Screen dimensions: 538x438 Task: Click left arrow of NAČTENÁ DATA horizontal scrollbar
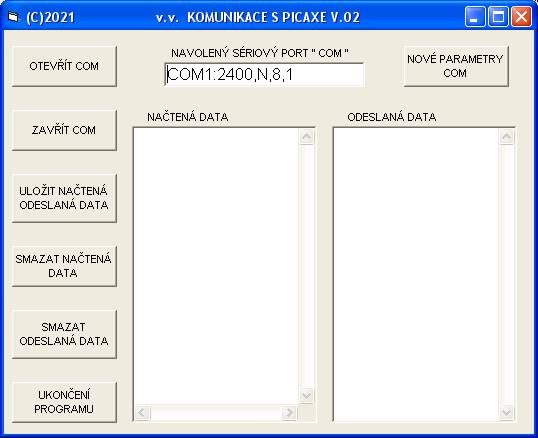pos(142,413)
